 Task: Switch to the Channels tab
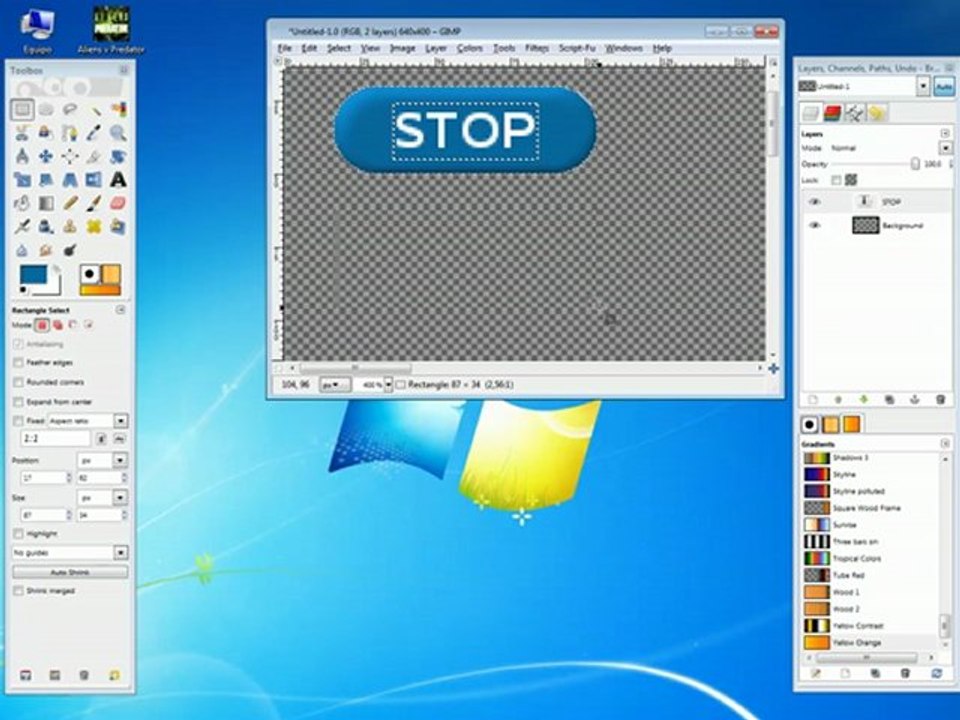click(x=833, y=113)
